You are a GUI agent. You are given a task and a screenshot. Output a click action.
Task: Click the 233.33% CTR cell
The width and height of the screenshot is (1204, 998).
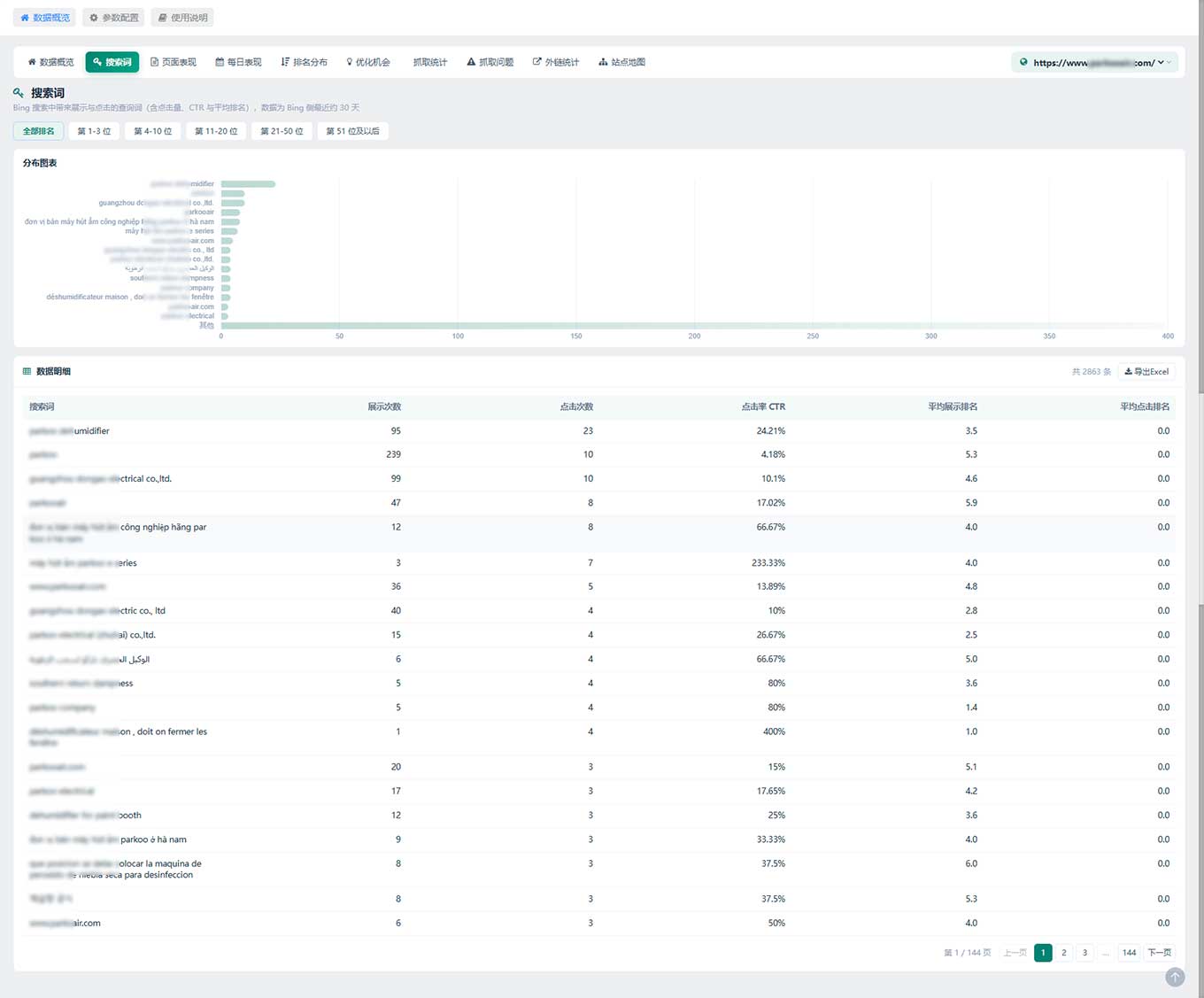(768, 563)
